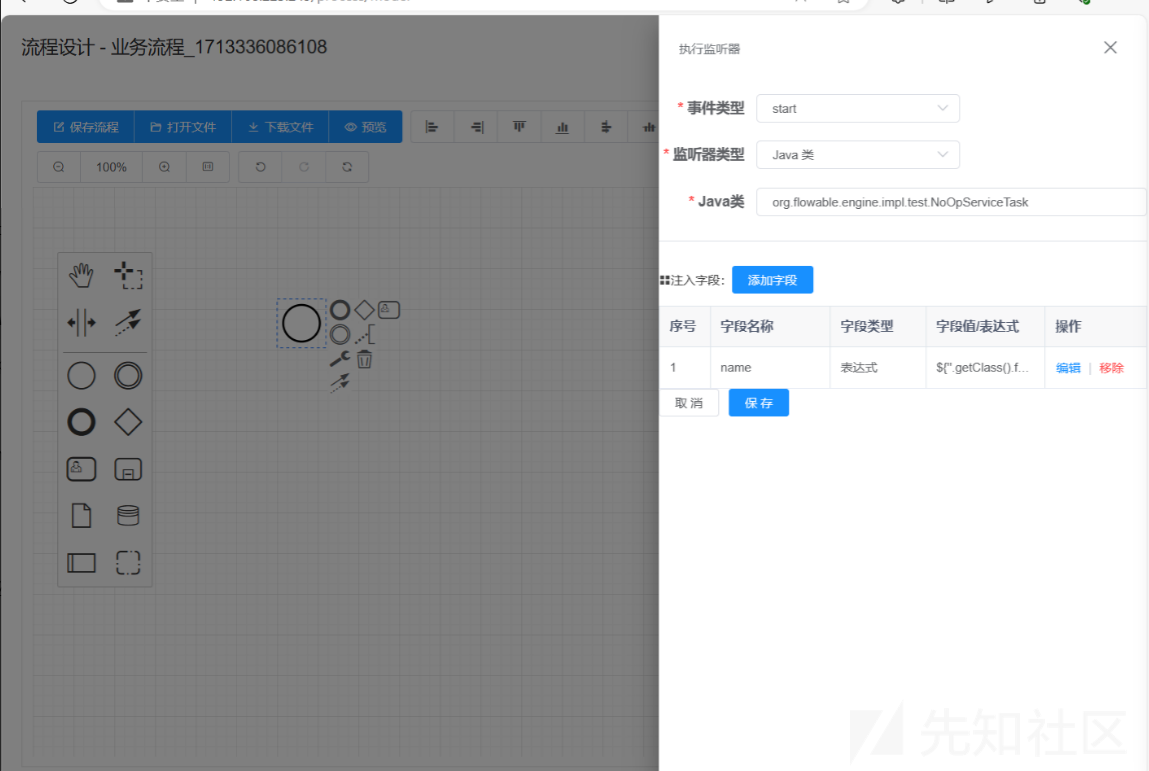The width and height of the screenshot is (1149, 771).
Task: Select the hand pan tool
Action: [81, 276]
